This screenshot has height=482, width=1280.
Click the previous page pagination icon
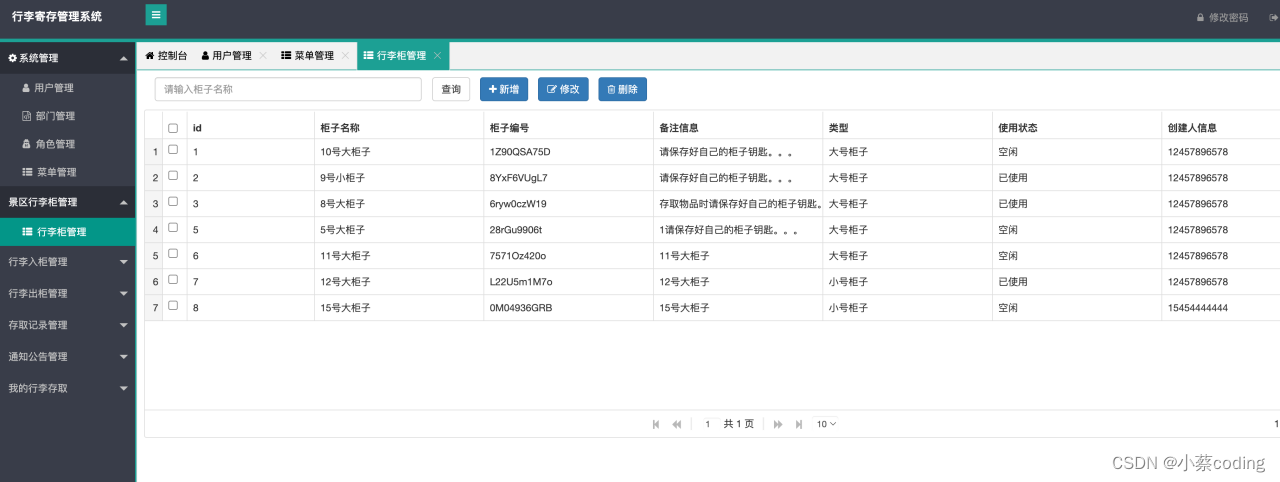coord(677,424)
